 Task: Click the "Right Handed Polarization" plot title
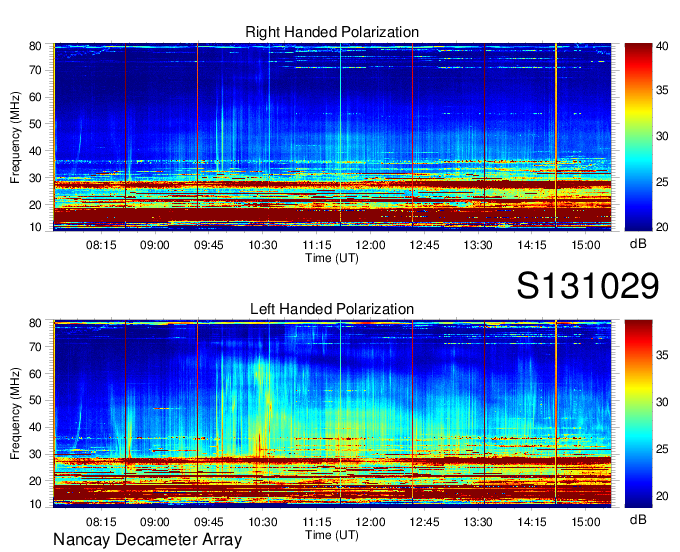332,32
